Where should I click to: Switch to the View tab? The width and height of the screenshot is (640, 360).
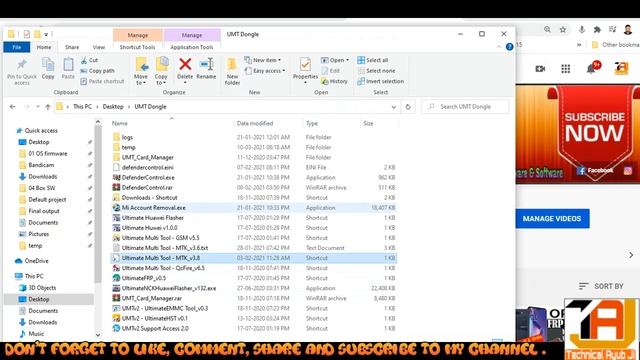[x=99, y=47]
